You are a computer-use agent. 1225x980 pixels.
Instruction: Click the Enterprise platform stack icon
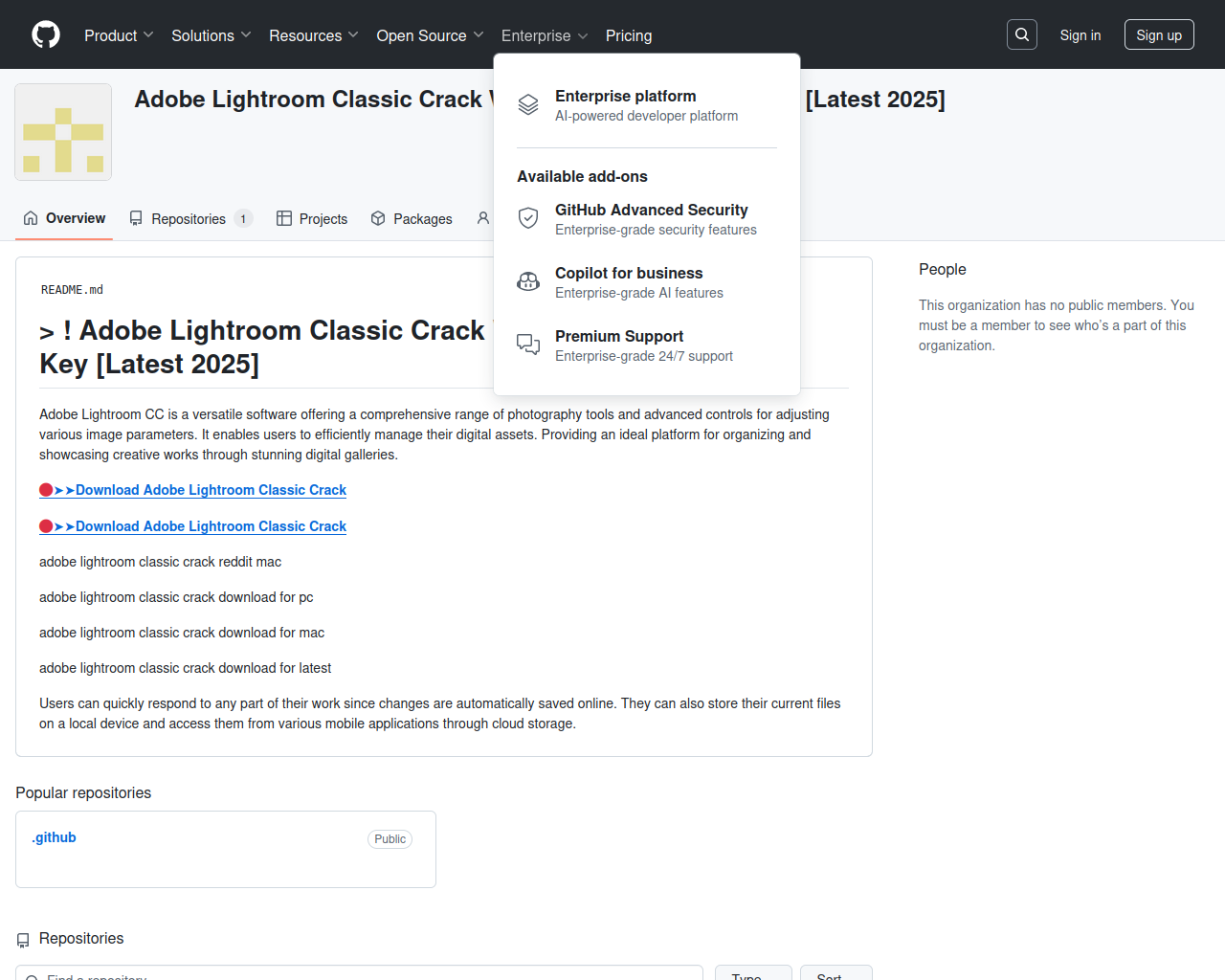tap(528, 104)
